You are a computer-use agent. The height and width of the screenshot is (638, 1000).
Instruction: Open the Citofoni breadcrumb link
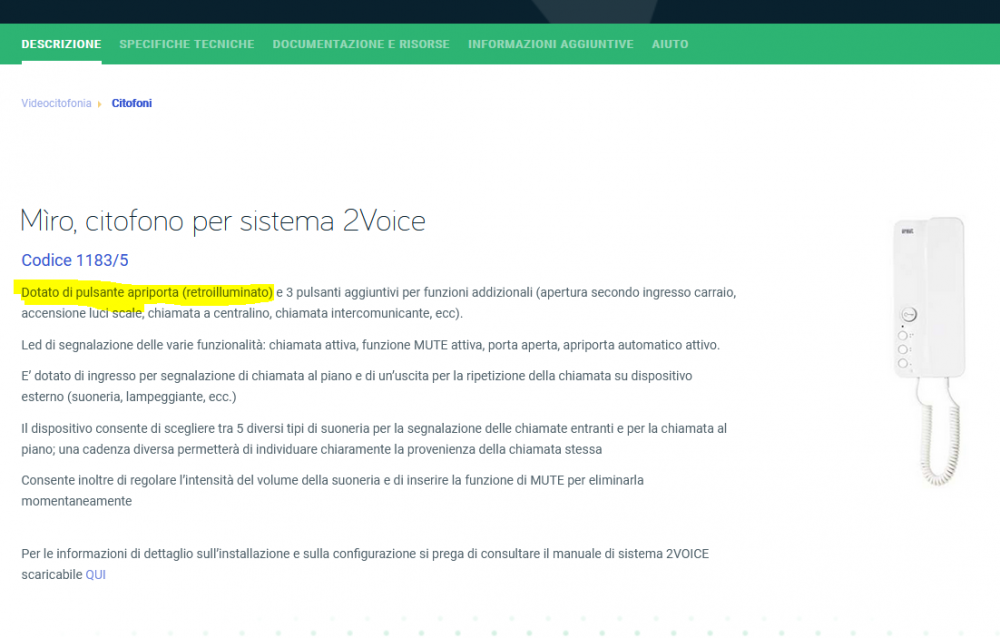click(131, 103)
